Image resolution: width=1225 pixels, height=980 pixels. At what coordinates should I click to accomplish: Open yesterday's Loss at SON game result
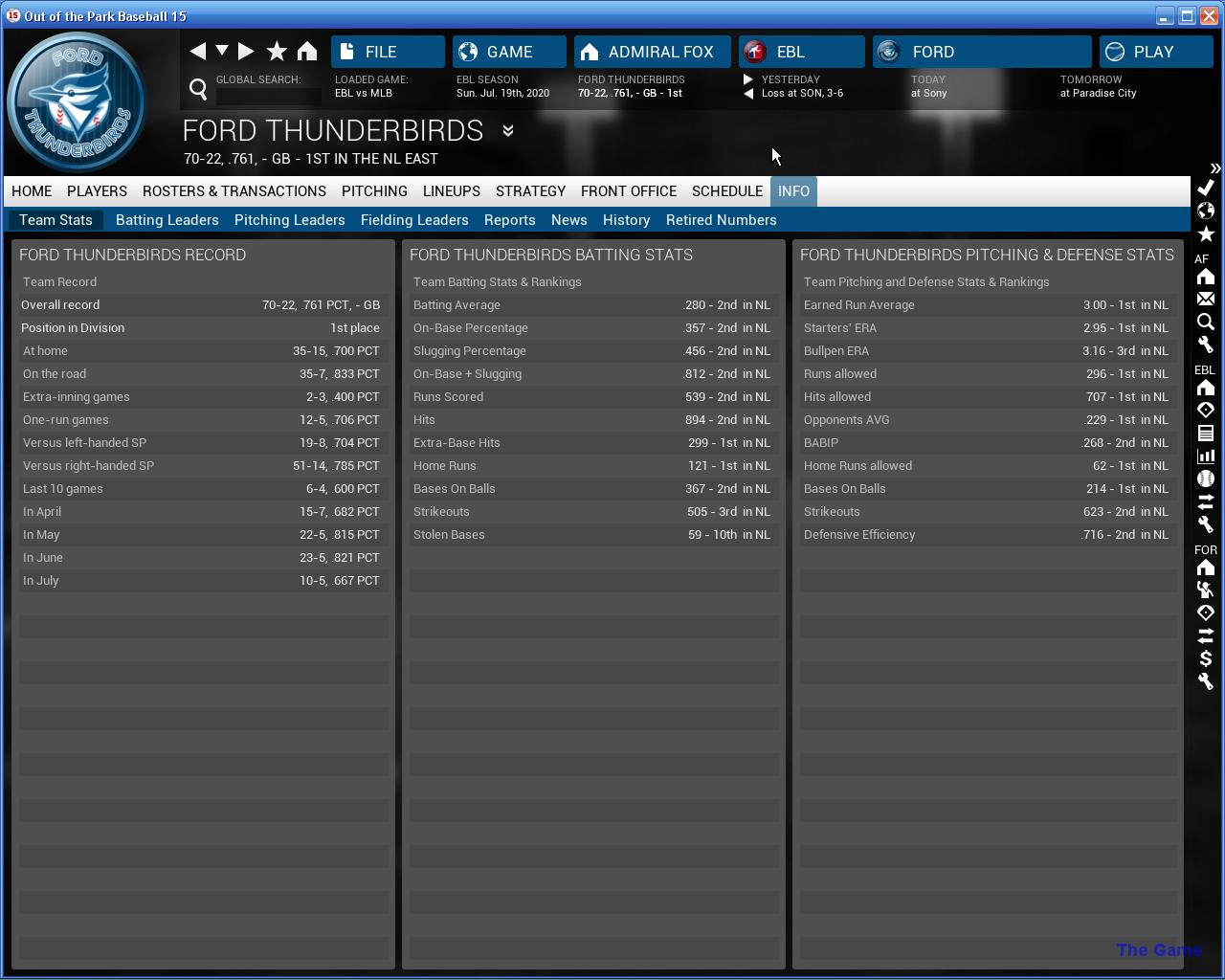click(801, 94)
